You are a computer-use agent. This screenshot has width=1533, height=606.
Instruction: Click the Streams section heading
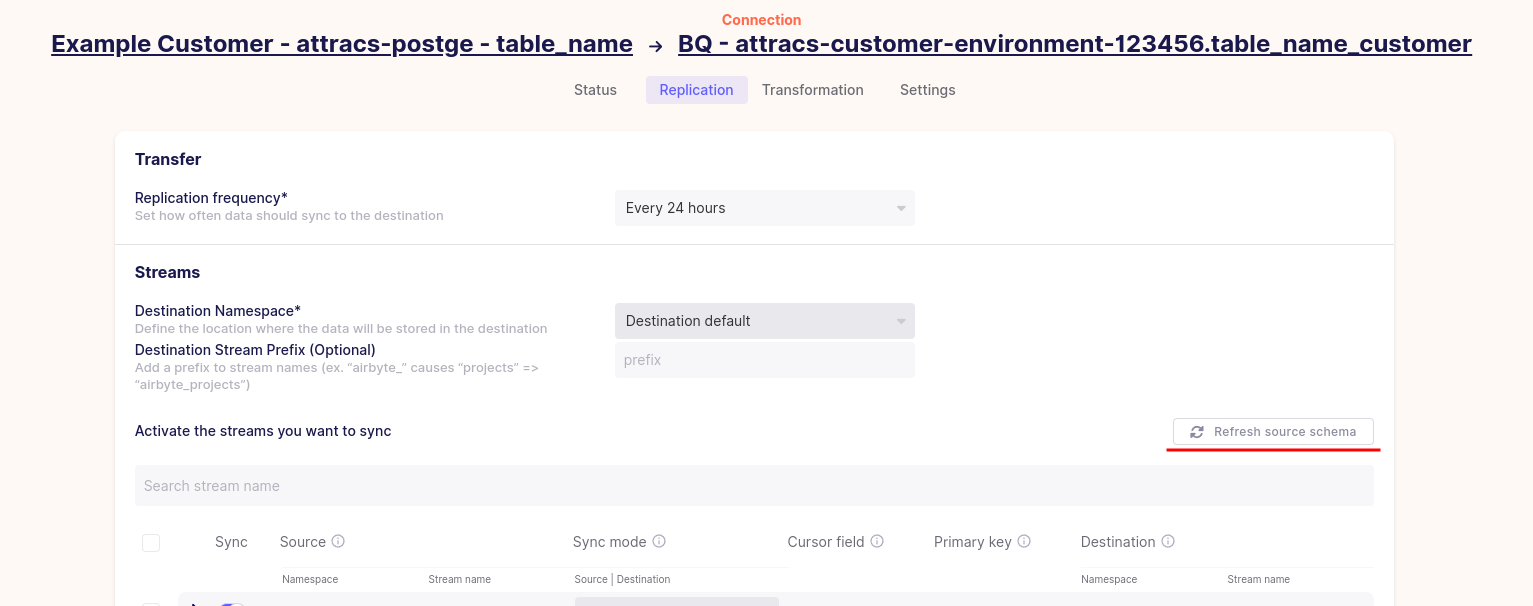[x=167, y=272]
